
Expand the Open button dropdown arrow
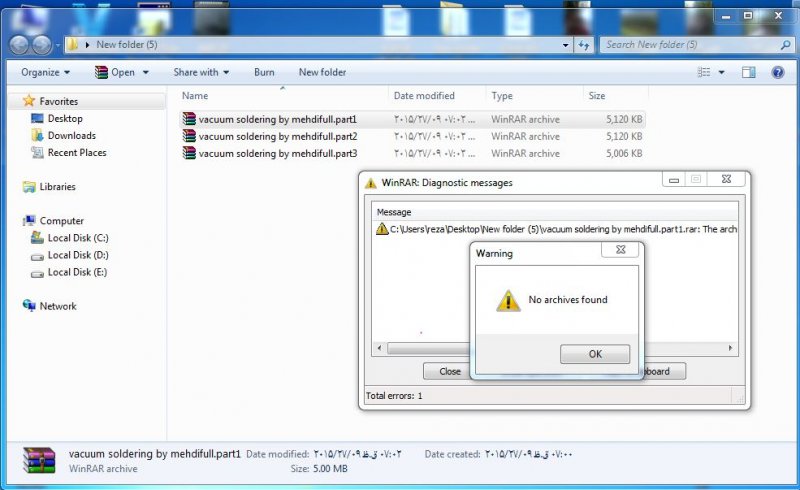(x=146, y=72)
